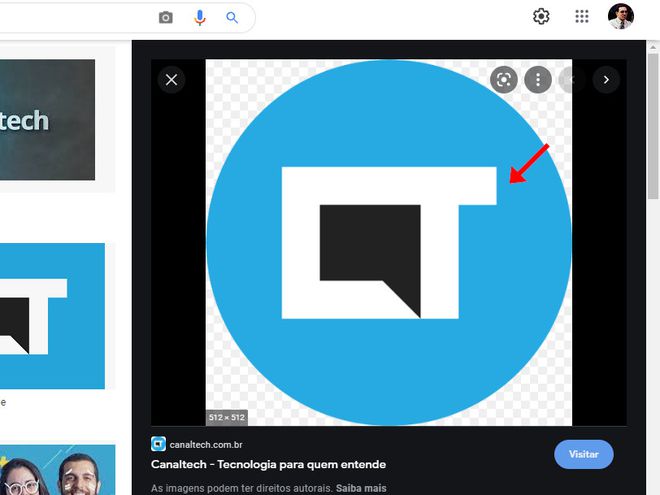
Task: Open the three-dot more options menu
Action: (x=538, y=80)
